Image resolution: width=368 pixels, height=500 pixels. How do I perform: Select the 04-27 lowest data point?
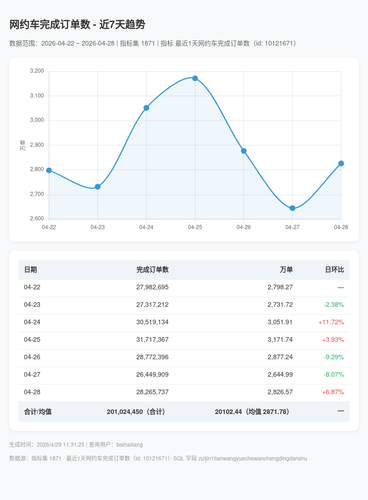point(292,208)
